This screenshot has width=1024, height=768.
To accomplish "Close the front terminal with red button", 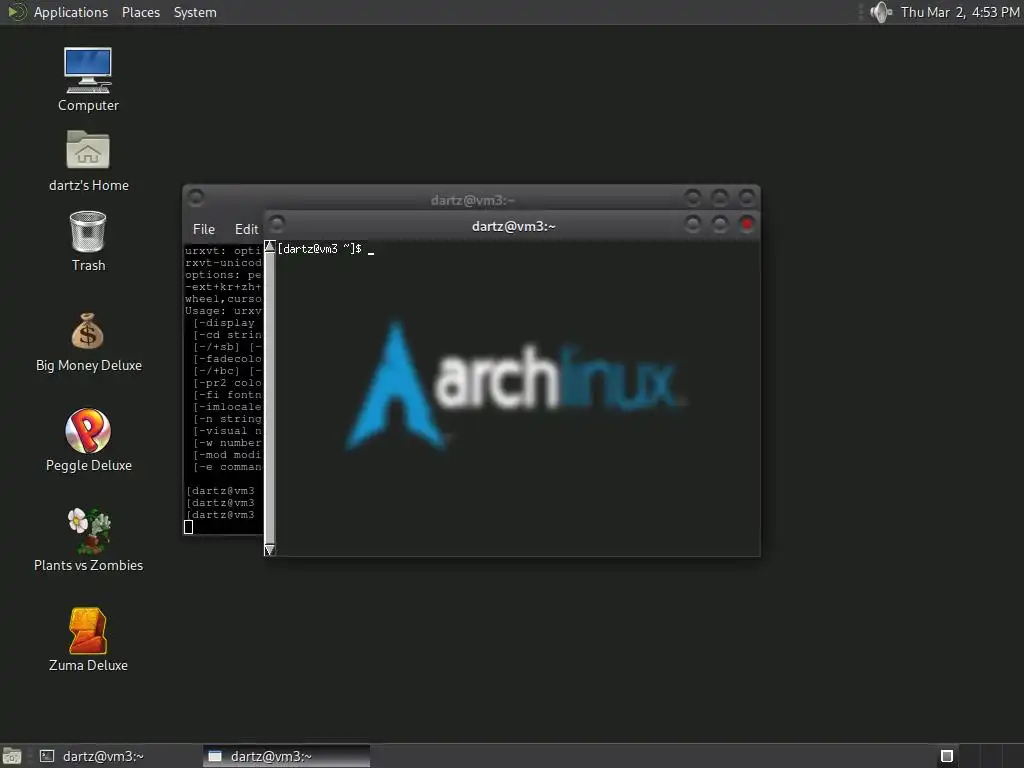I will pyautogui.click(x=746, y=224).
